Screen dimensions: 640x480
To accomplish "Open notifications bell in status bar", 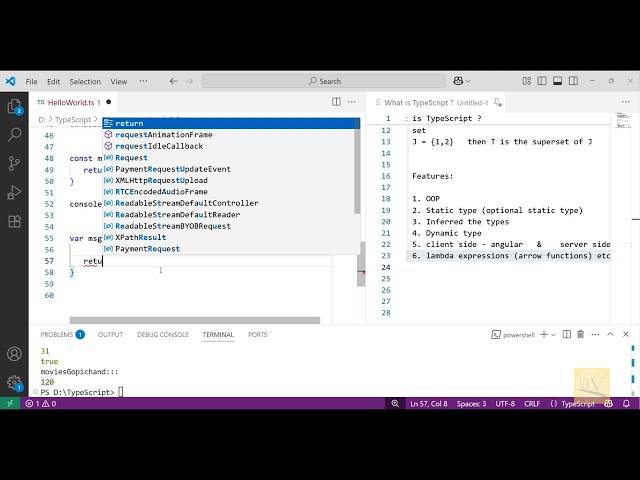I will click(x=626, y=404).
